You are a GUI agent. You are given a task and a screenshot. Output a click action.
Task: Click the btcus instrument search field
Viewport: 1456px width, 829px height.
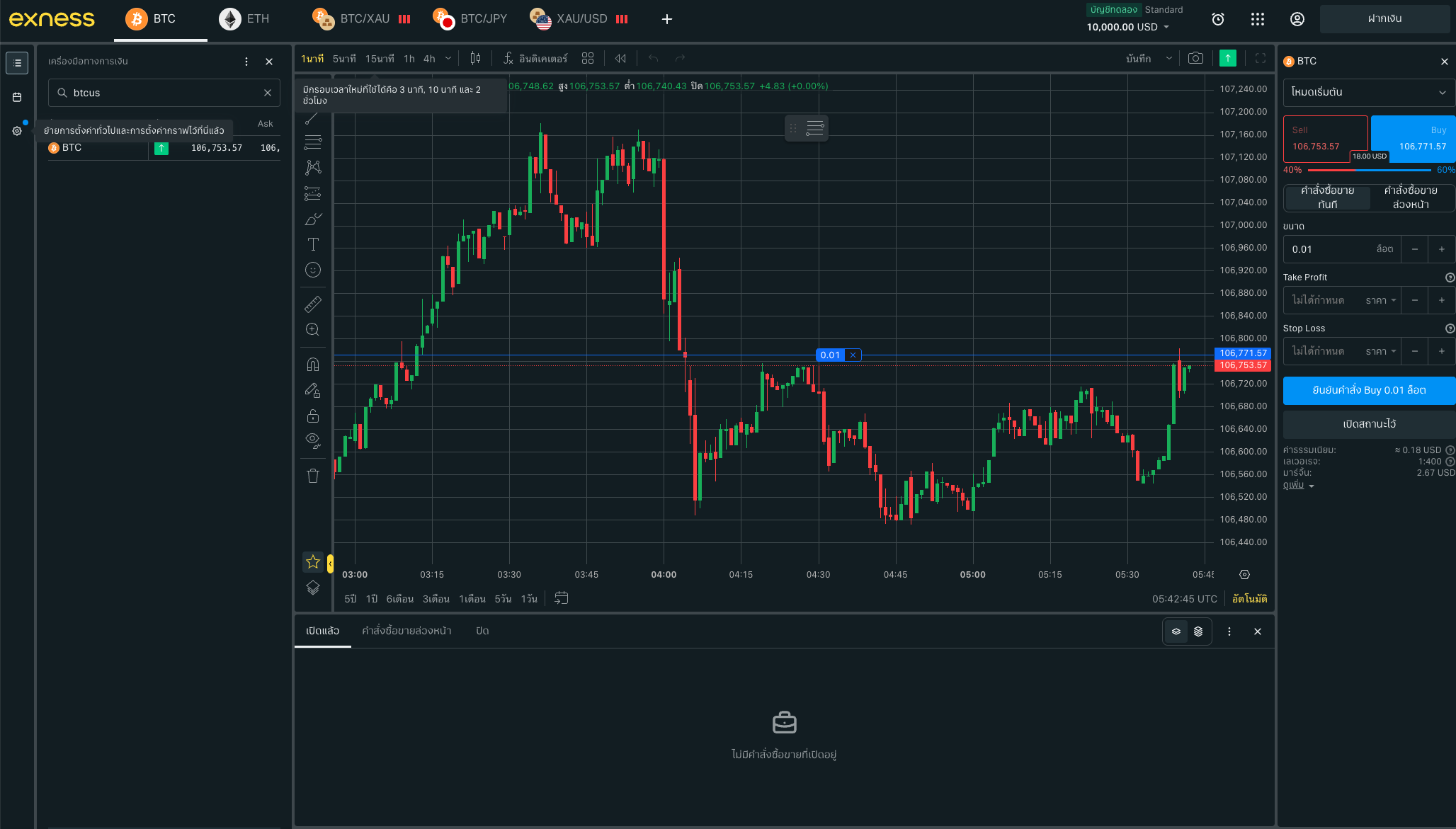(x=164, y=93)
